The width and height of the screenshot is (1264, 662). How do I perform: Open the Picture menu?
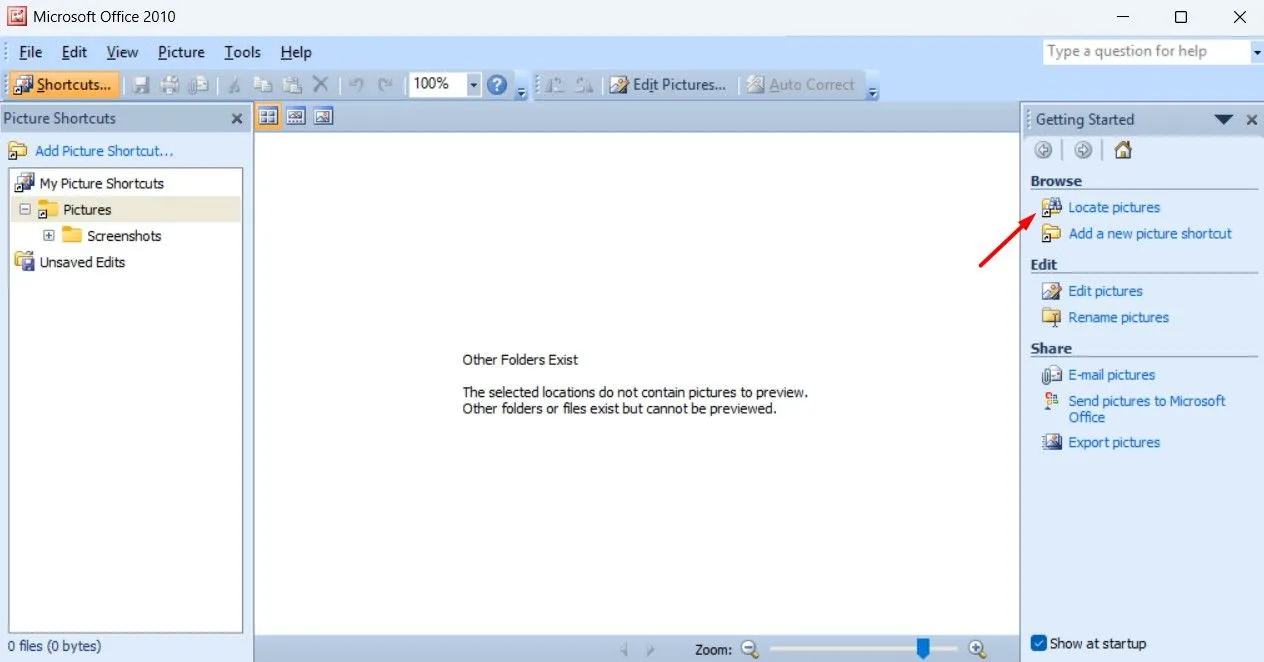click(181, 52)
